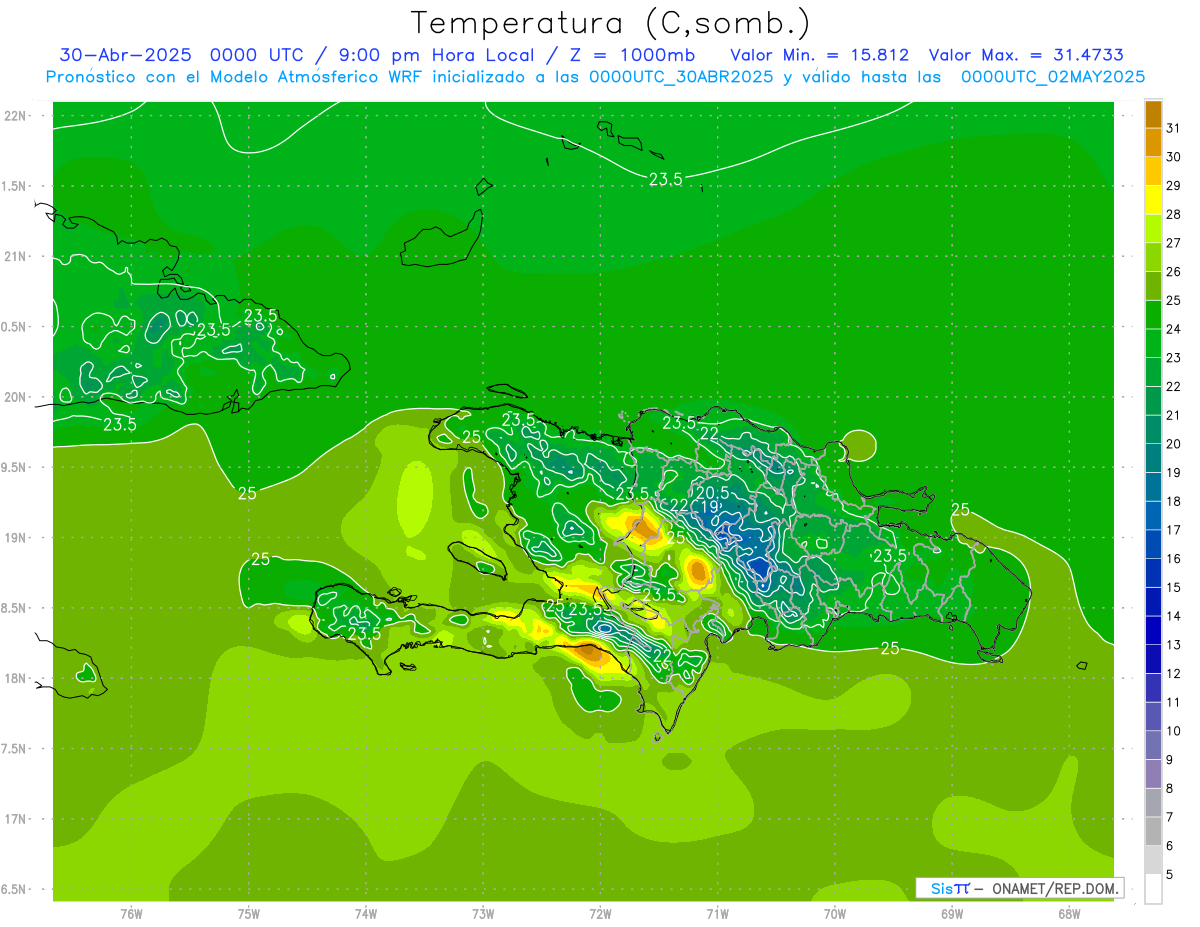
Task: Click the 20.5 contour label on the map
Action: (711, 492)
